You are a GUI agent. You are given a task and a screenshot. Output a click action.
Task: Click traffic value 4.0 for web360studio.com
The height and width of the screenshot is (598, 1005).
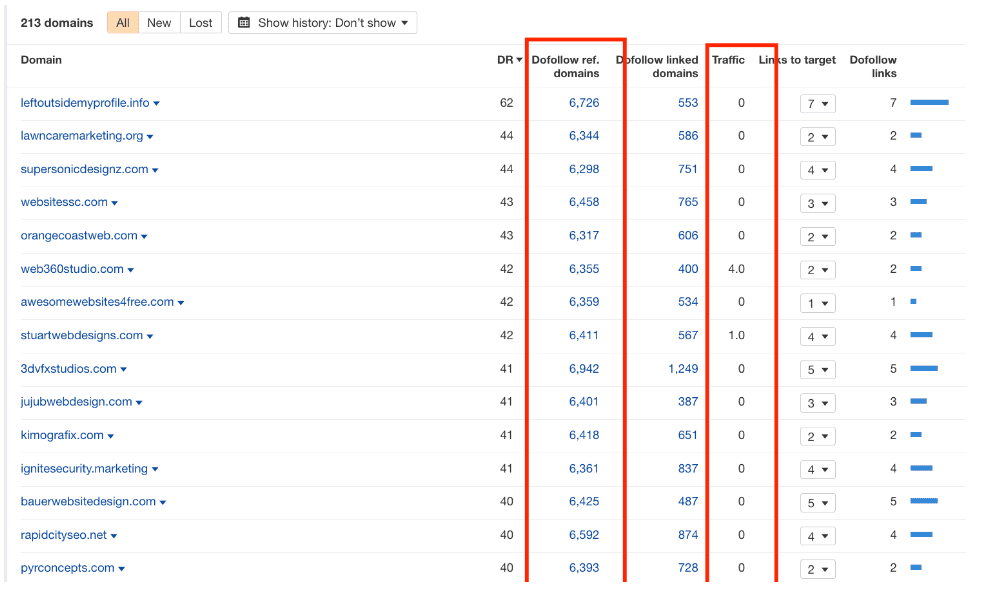[x=736, y=269]
